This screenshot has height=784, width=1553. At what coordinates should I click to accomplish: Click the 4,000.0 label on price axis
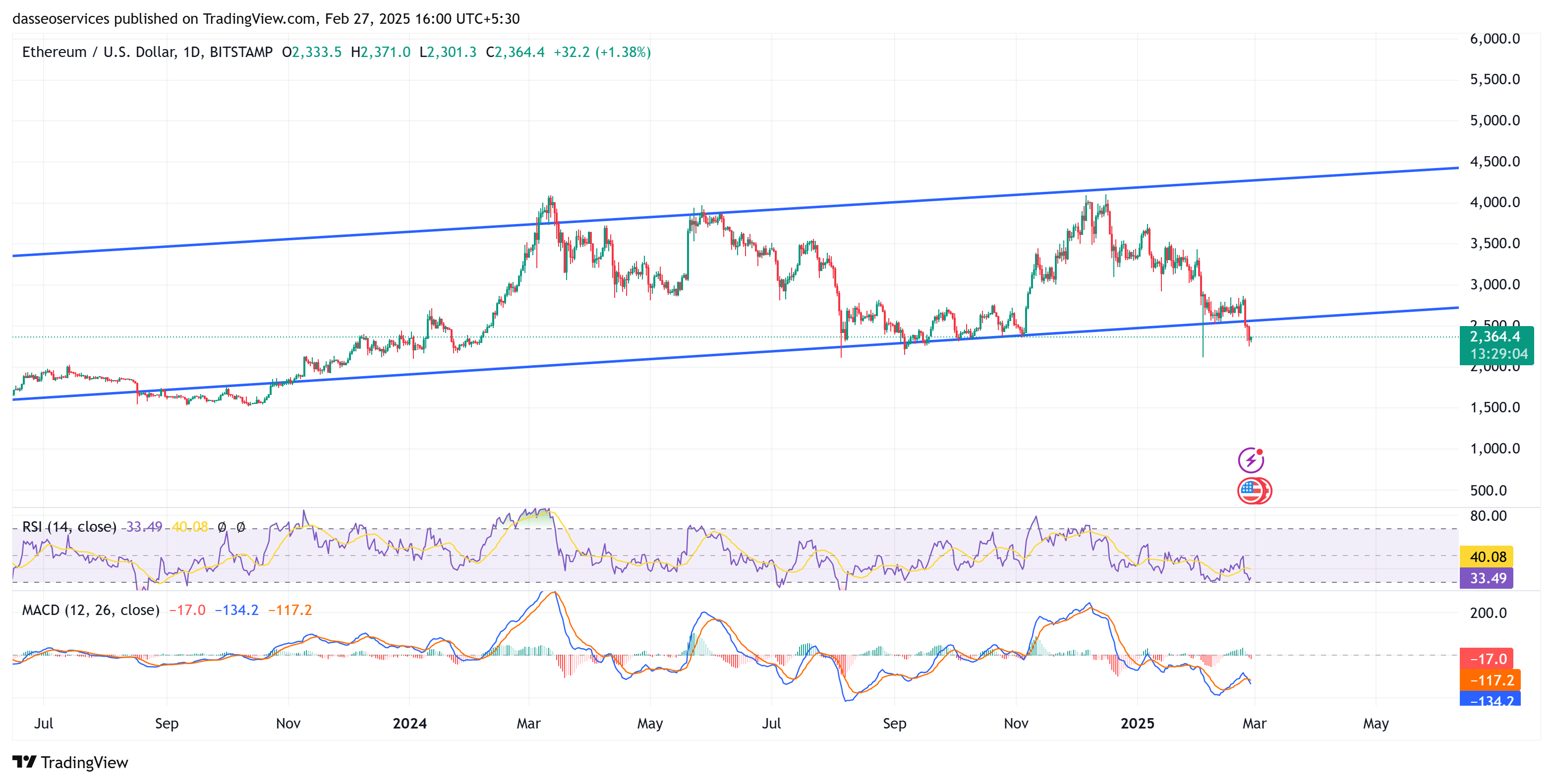[1495, 203]
